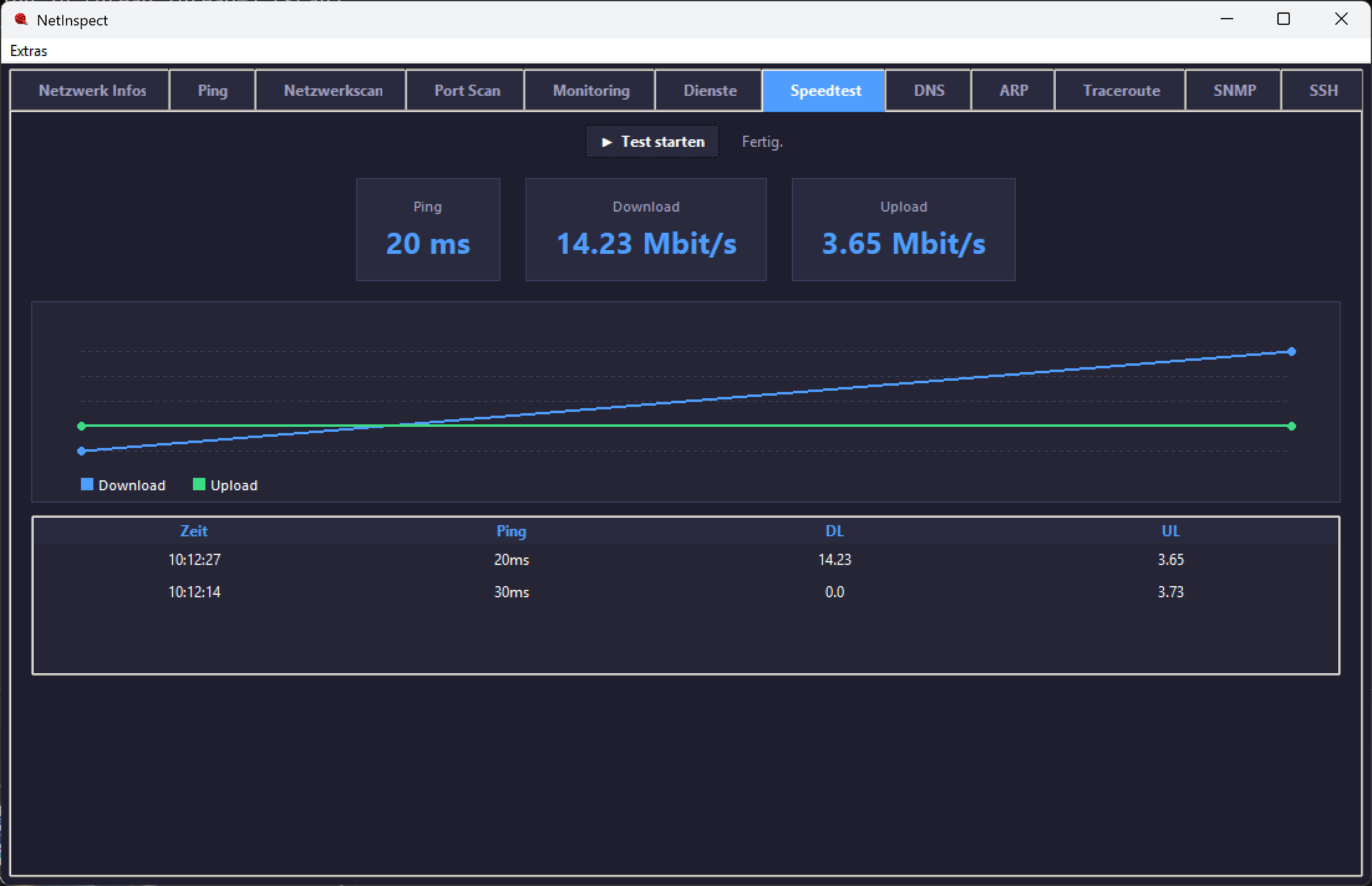This screenshot has width=1372, height=886.
Task: Sort by the Zeit column header
Action: (x=194, y=531)
